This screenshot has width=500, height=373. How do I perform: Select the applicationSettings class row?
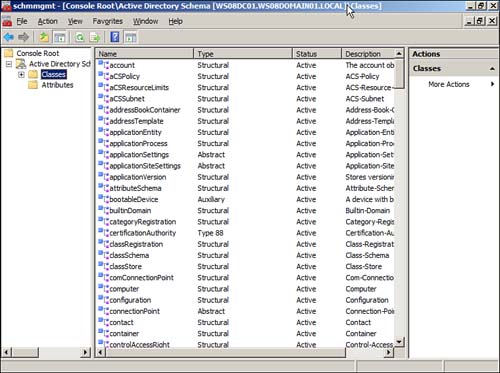(246, 154)
